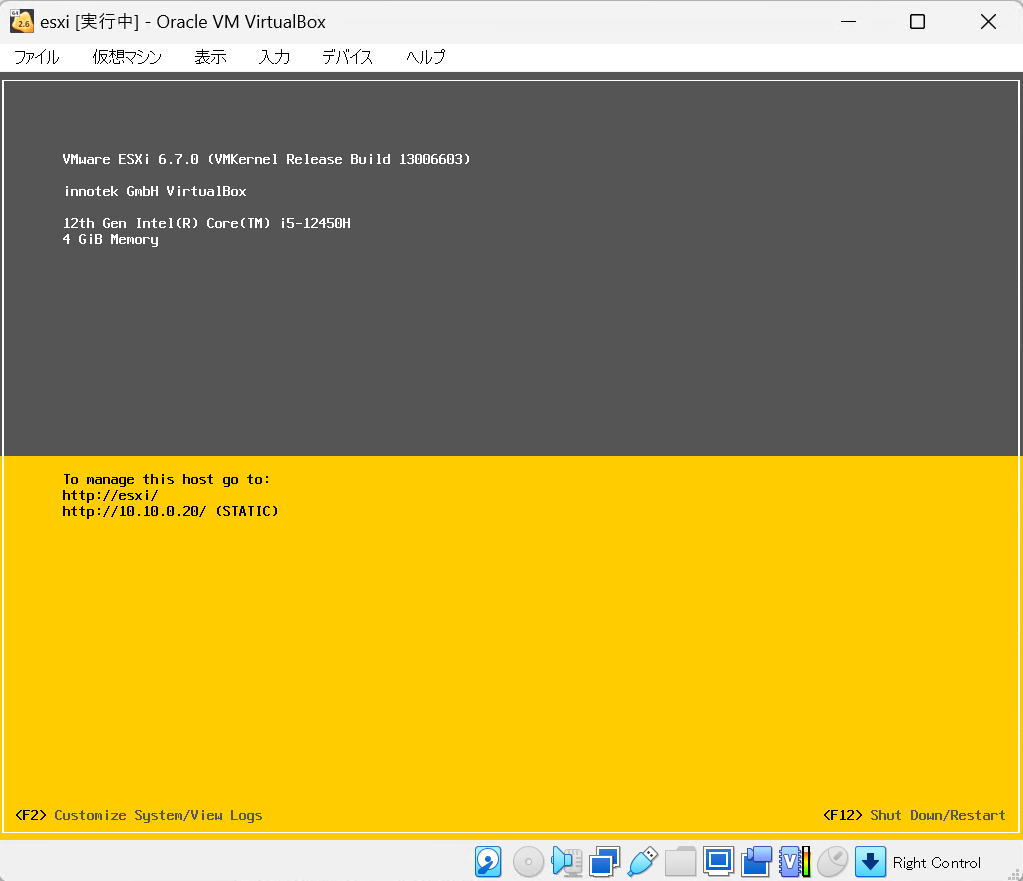Click the display settings status icon
This screenshot has height=881, width=1023.
718,861
